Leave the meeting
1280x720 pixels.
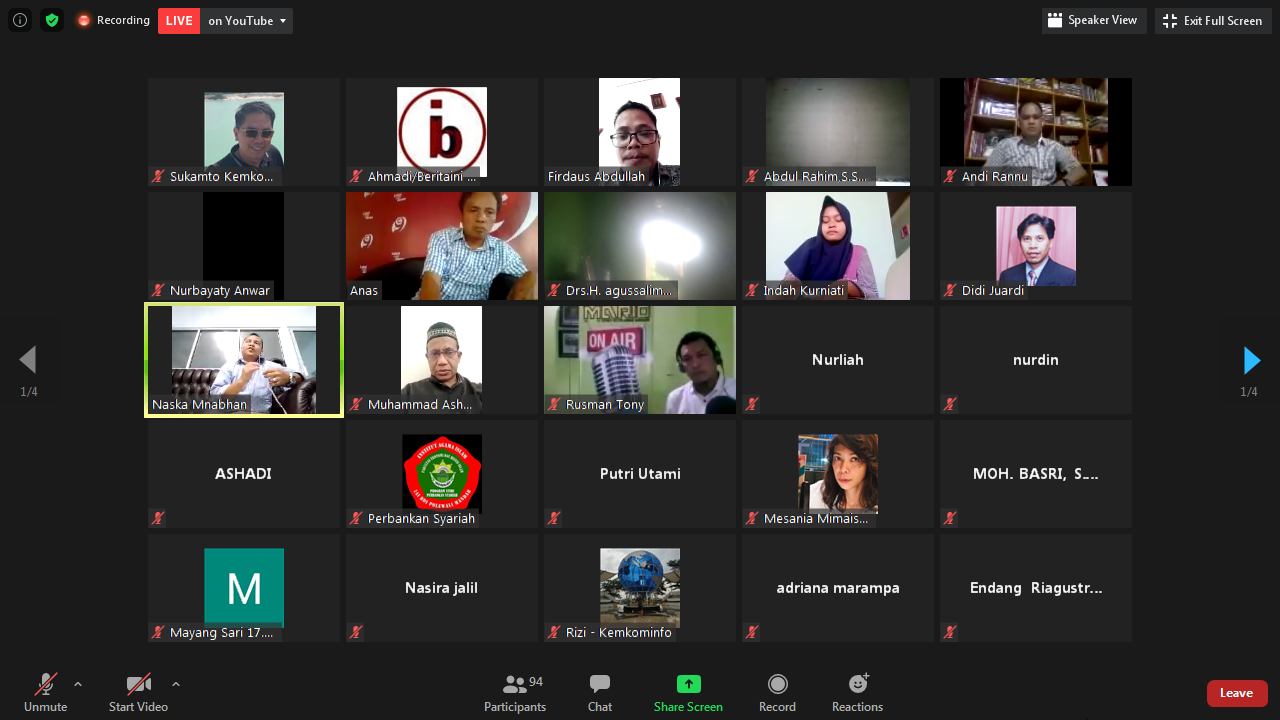point(1236,693)
